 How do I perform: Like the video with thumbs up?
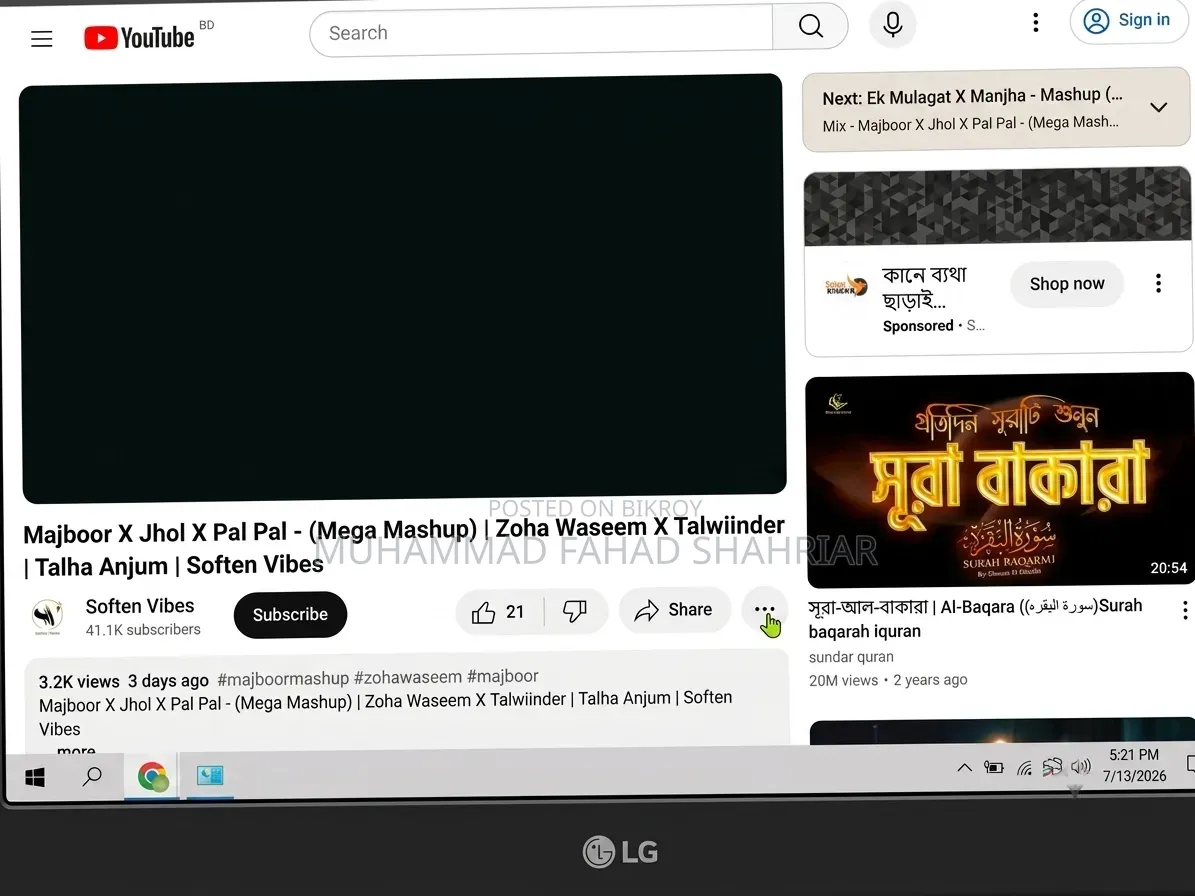click(x=499, y=612)
